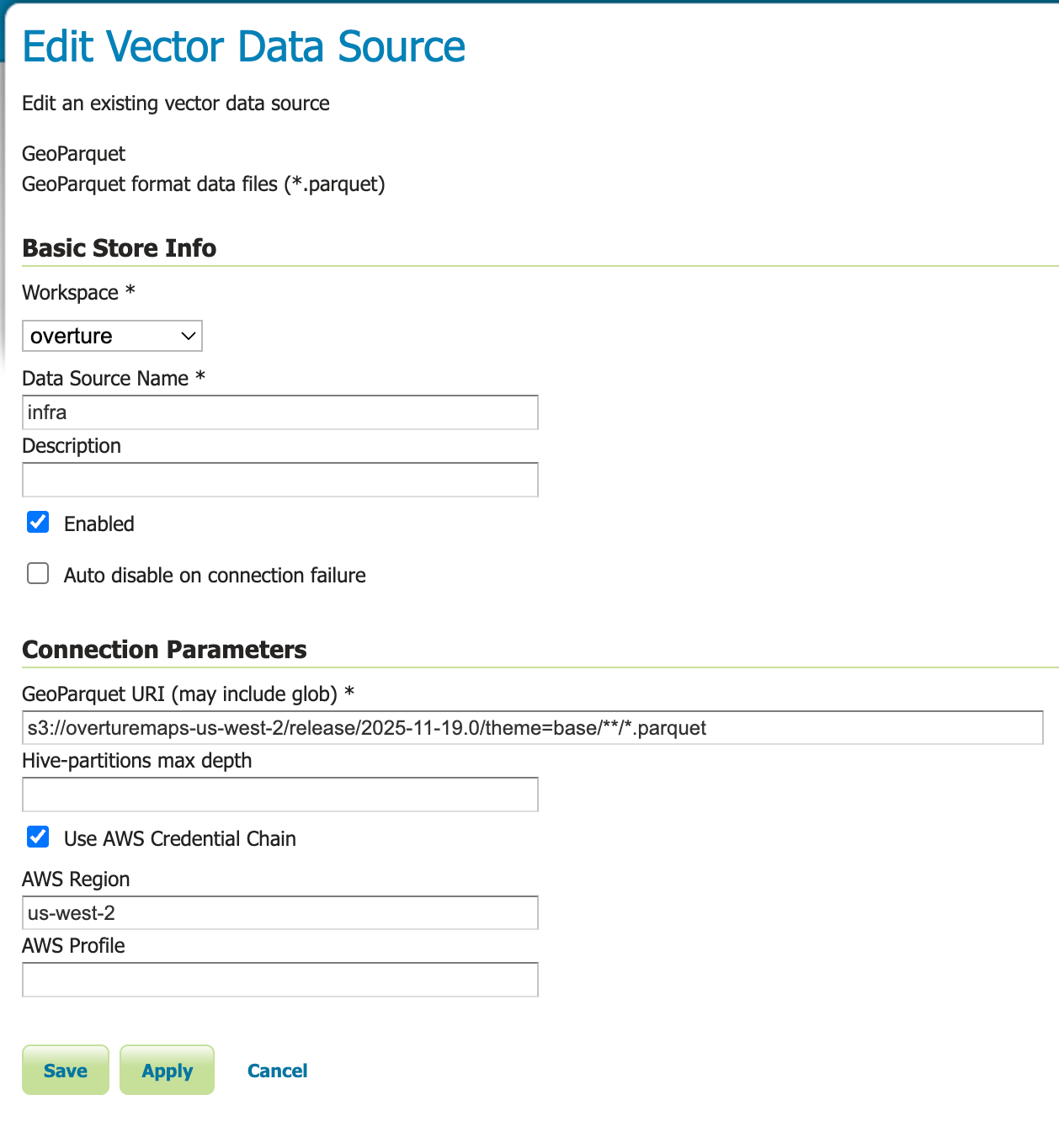This screenshot has width=1059, height=1148.
Task: Click the GeoParquet format description text
Action: tap(204, 183)
